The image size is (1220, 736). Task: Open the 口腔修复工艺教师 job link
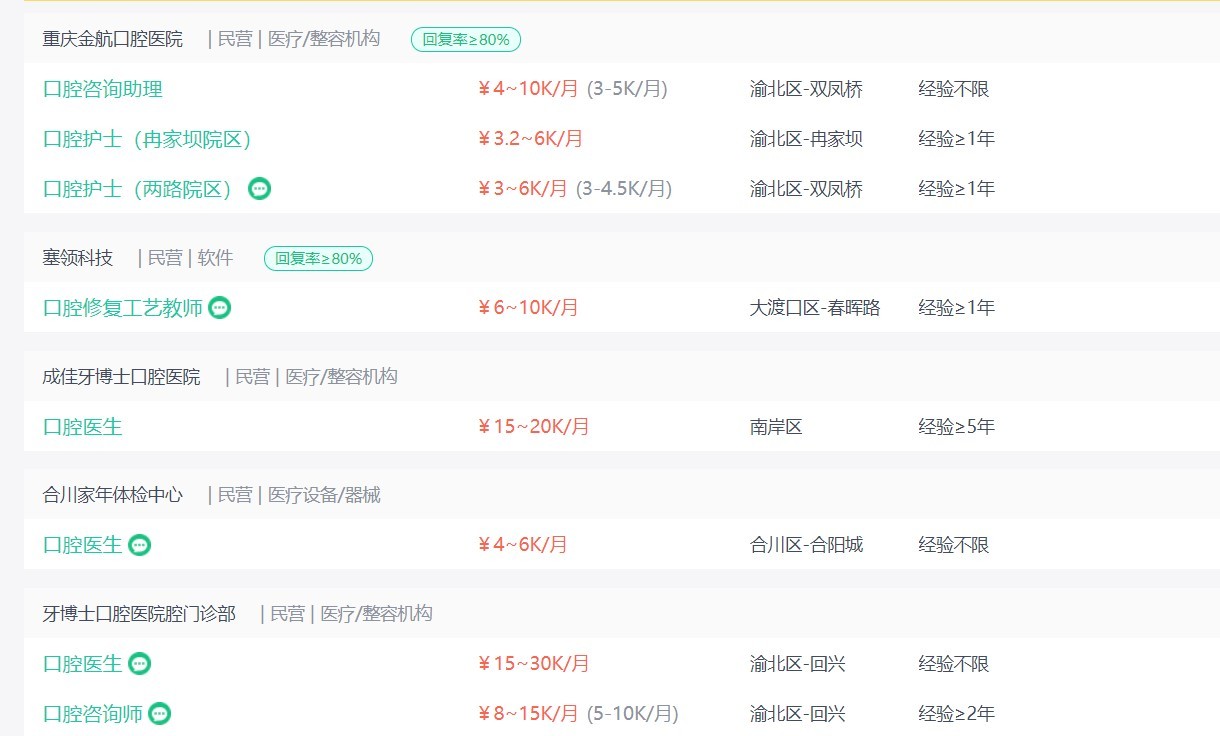click(123, 308)
